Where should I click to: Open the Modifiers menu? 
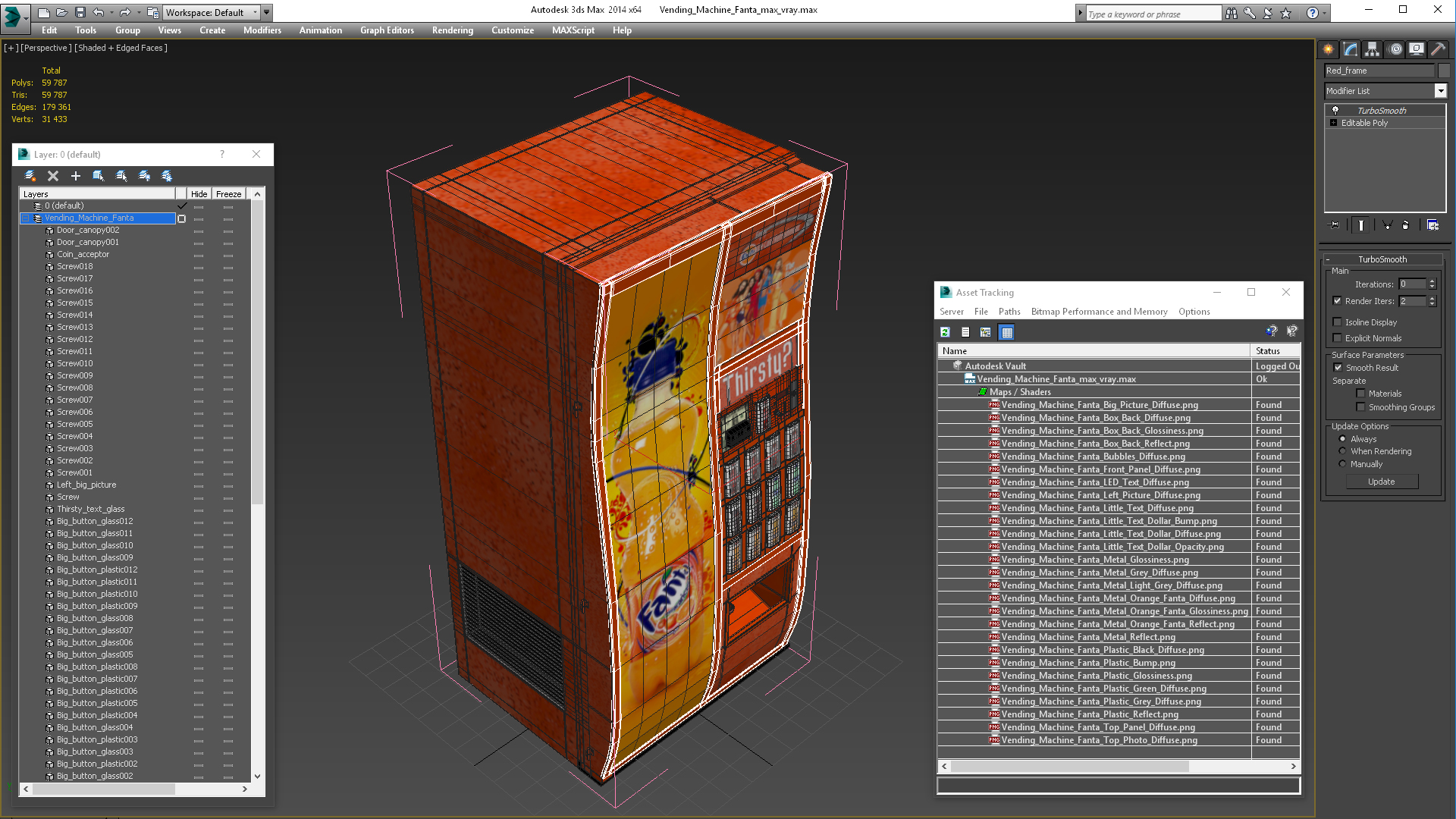coord(262,30)
